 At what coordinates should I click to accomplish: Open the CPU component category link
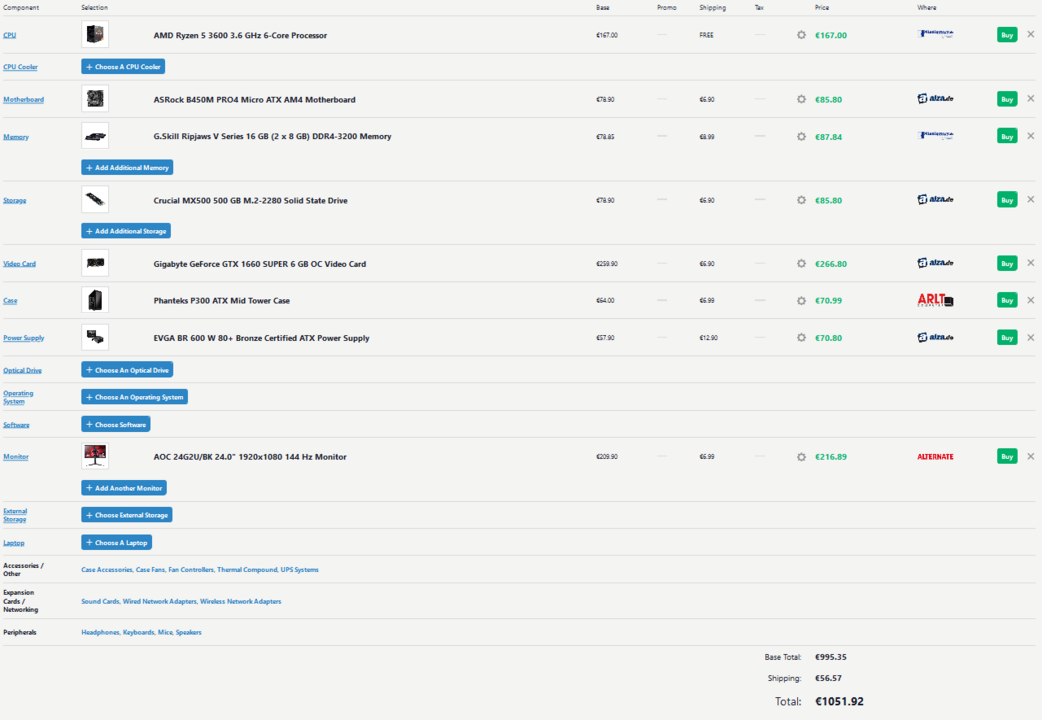pos(9,35)
